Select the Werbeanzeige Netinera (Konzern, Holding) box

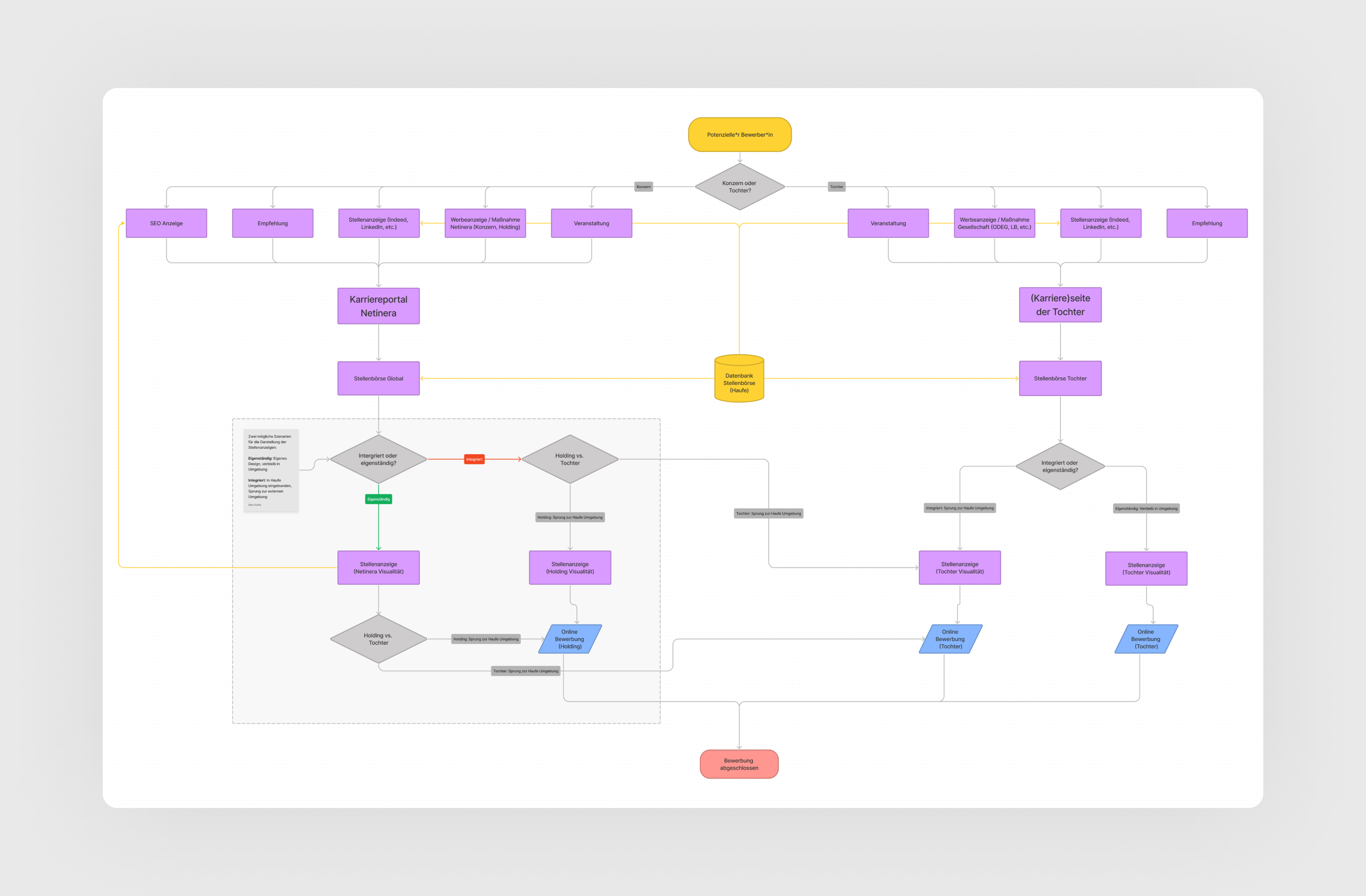click(x=485, y=223)
